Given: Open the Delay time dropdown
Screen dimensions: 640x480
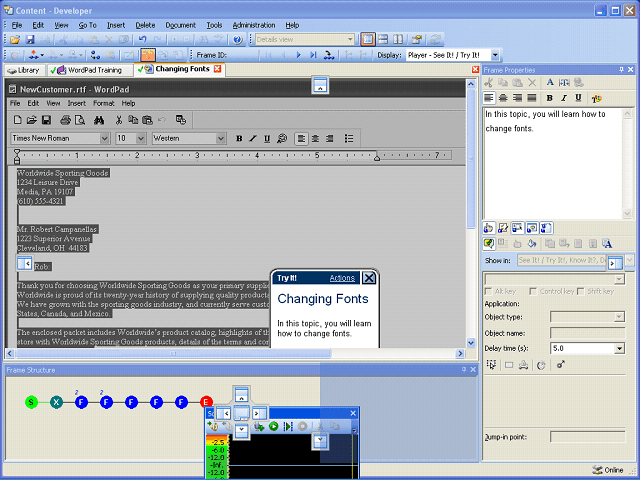Looking at the screenshot, I should click(x=620, y=349).
